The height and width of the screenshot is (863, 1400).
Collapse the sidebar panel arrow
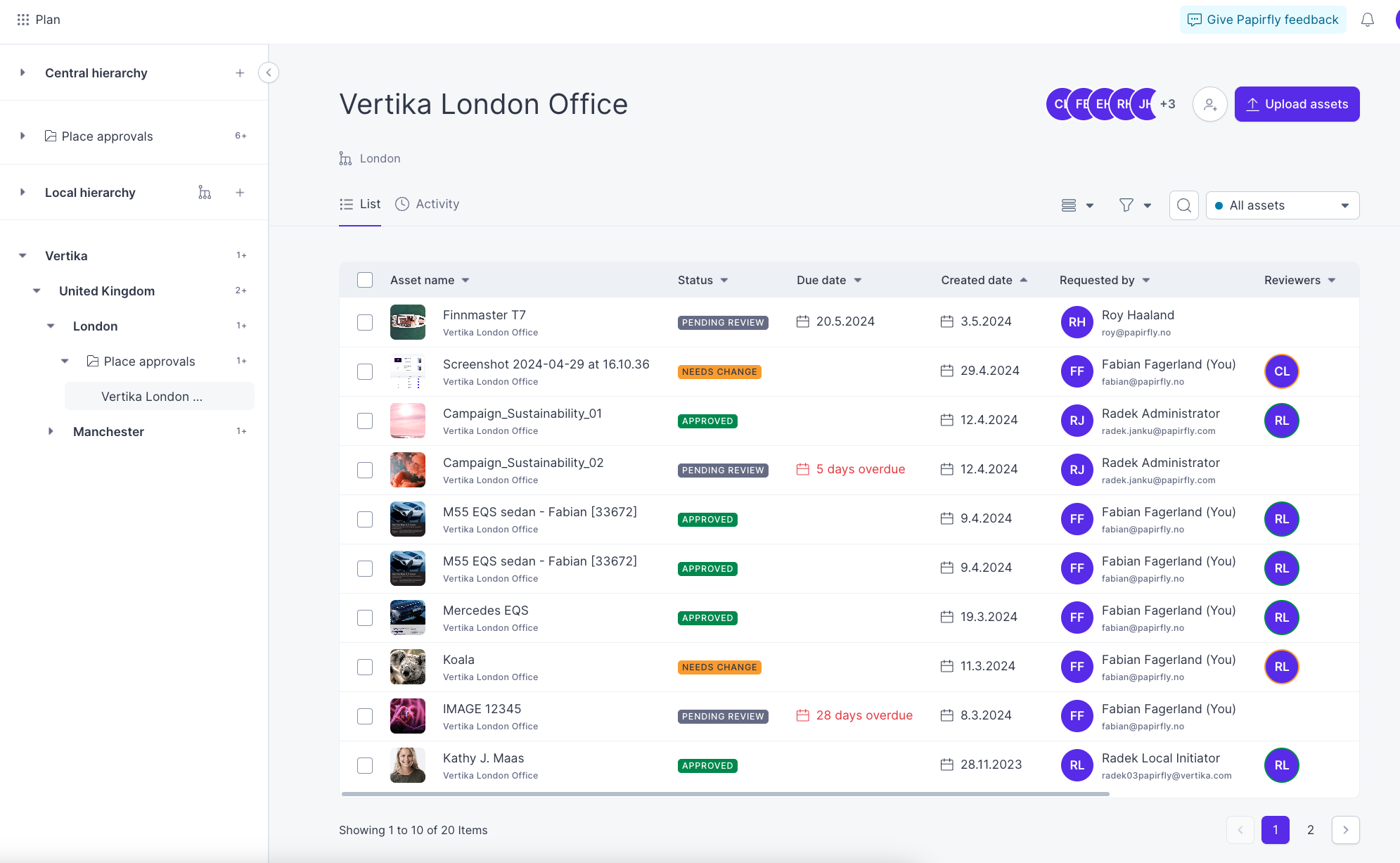point(269,72)
